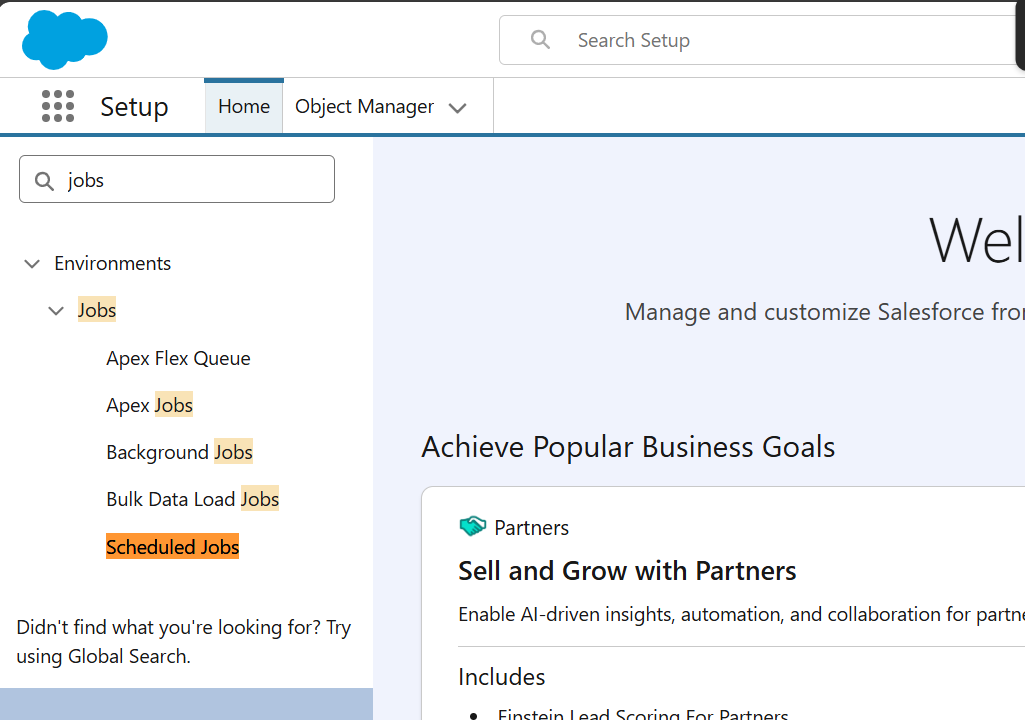Open Sell and Grow with Partners card
This screenshot has height=720, width=1025.
point(627,571)
